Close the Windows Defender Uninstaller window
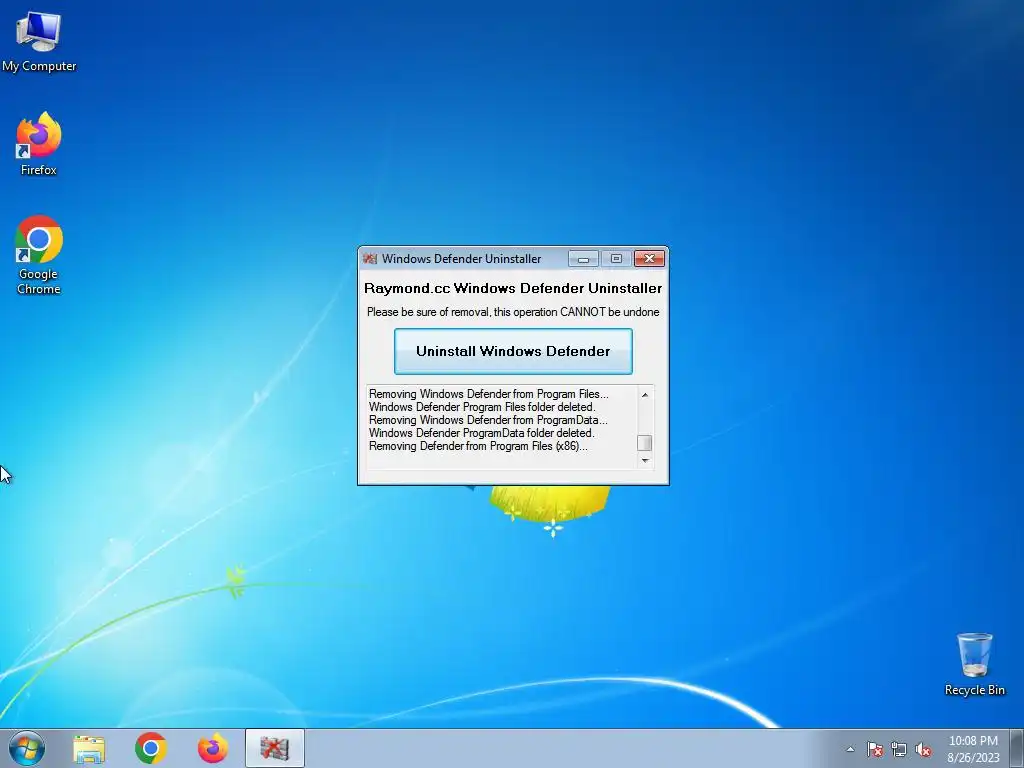The width and height of the screenshot is (1024, 768). 649,259
